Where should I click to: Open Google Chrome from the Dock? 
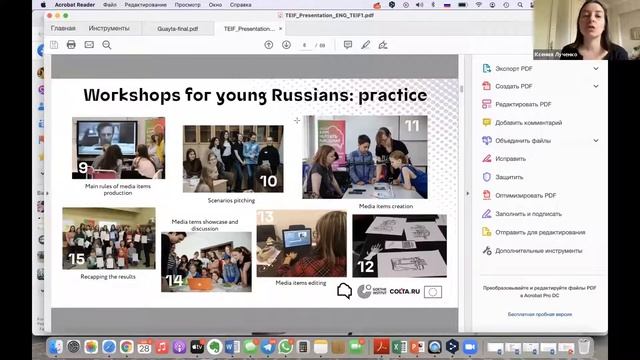tap(127, 347)
